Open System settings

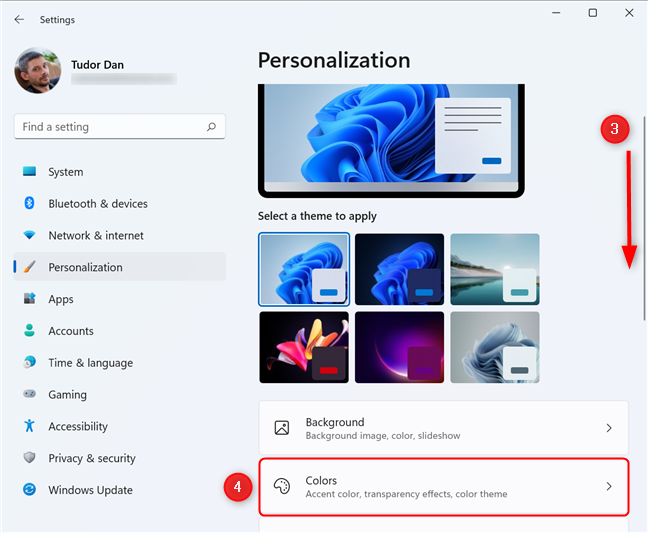pos(120,171)
